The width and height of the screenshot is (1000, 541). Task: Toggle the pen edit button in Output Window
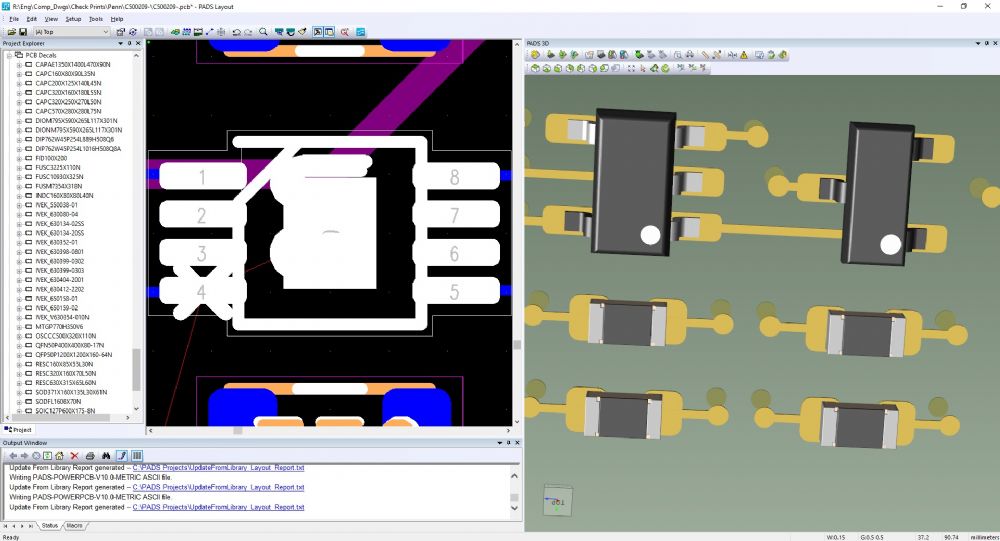(122, 456)
